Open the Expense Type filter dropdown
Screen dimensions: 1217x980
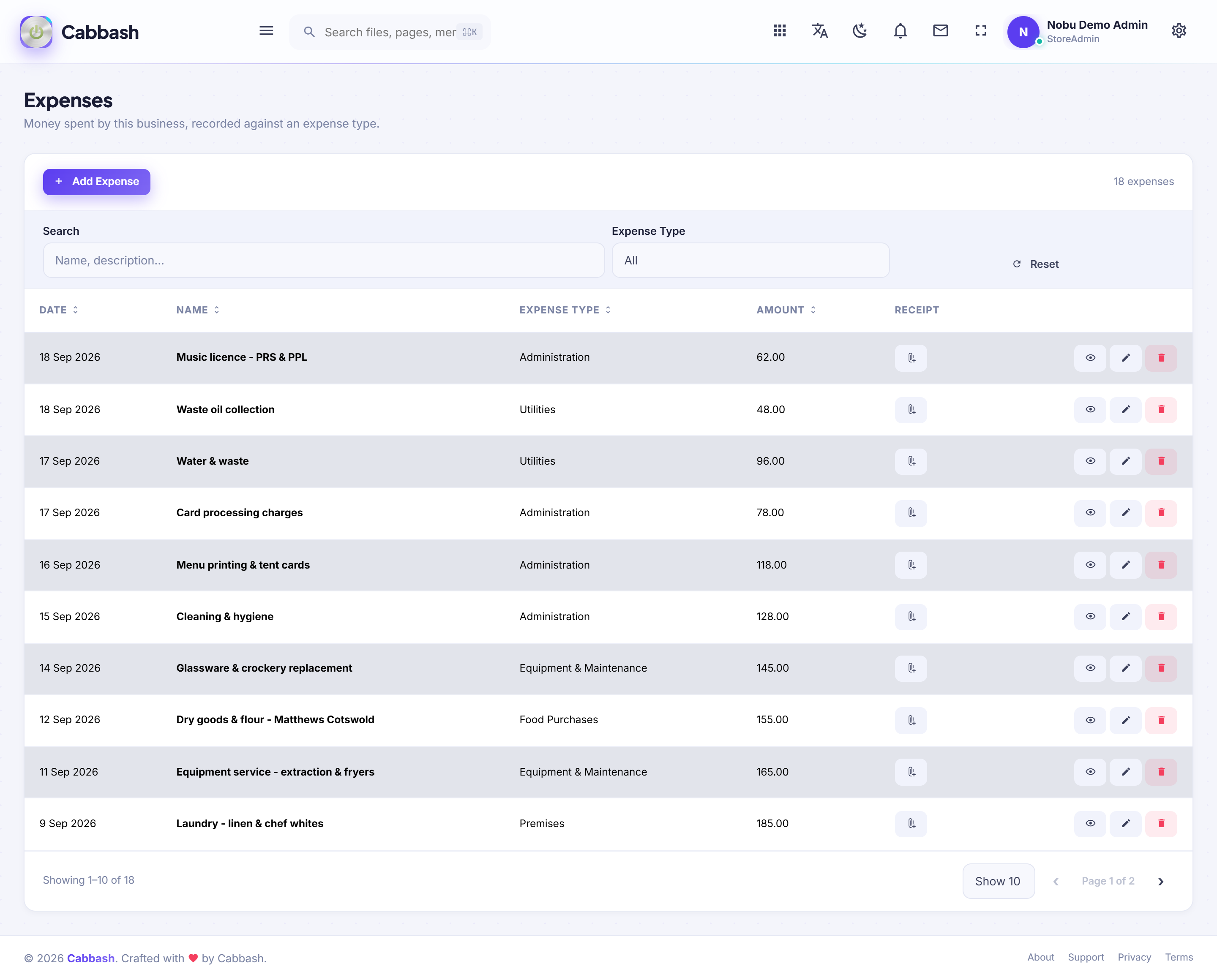750,260
